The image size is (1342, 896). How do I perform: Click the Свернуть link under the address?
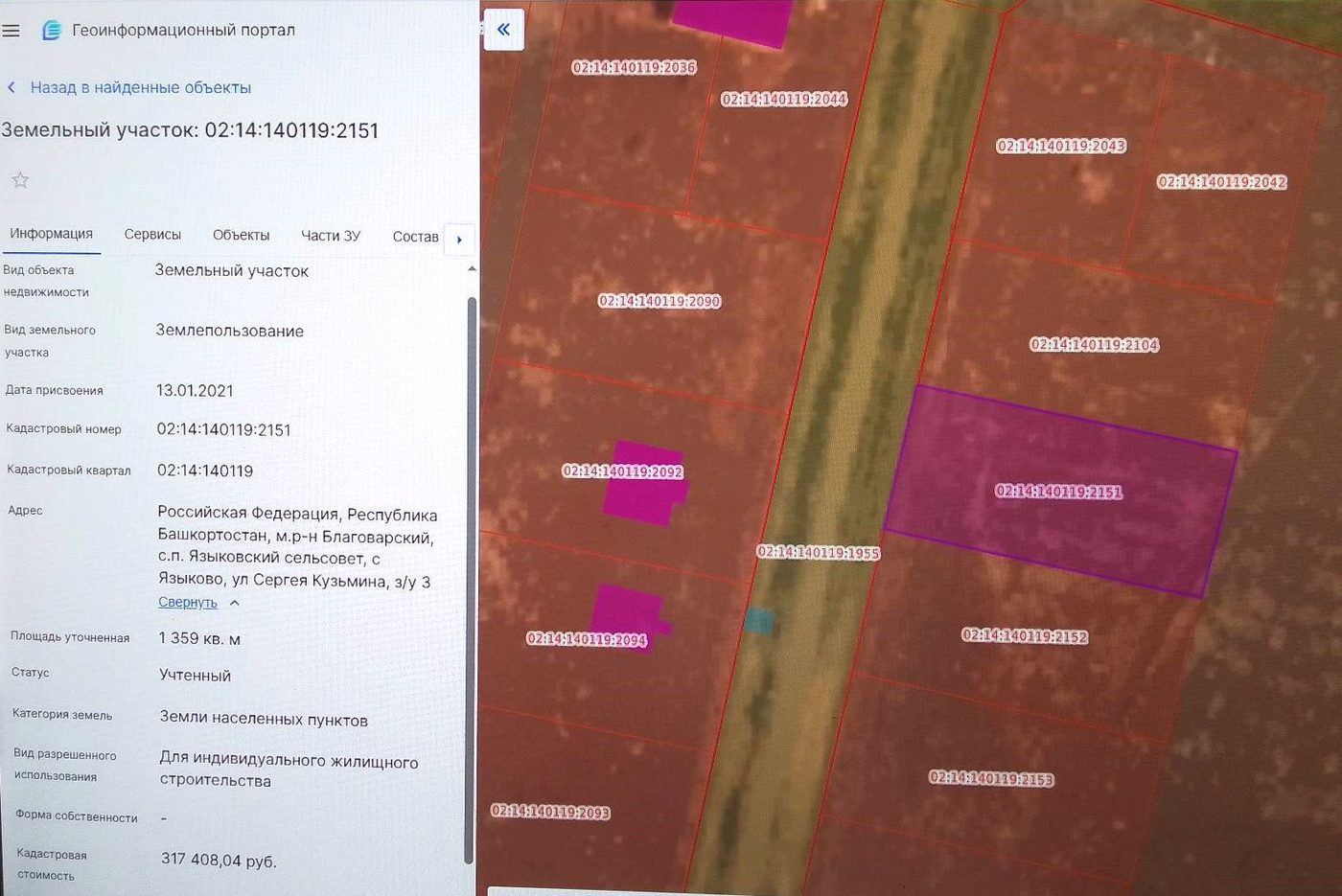click(188, 603)
